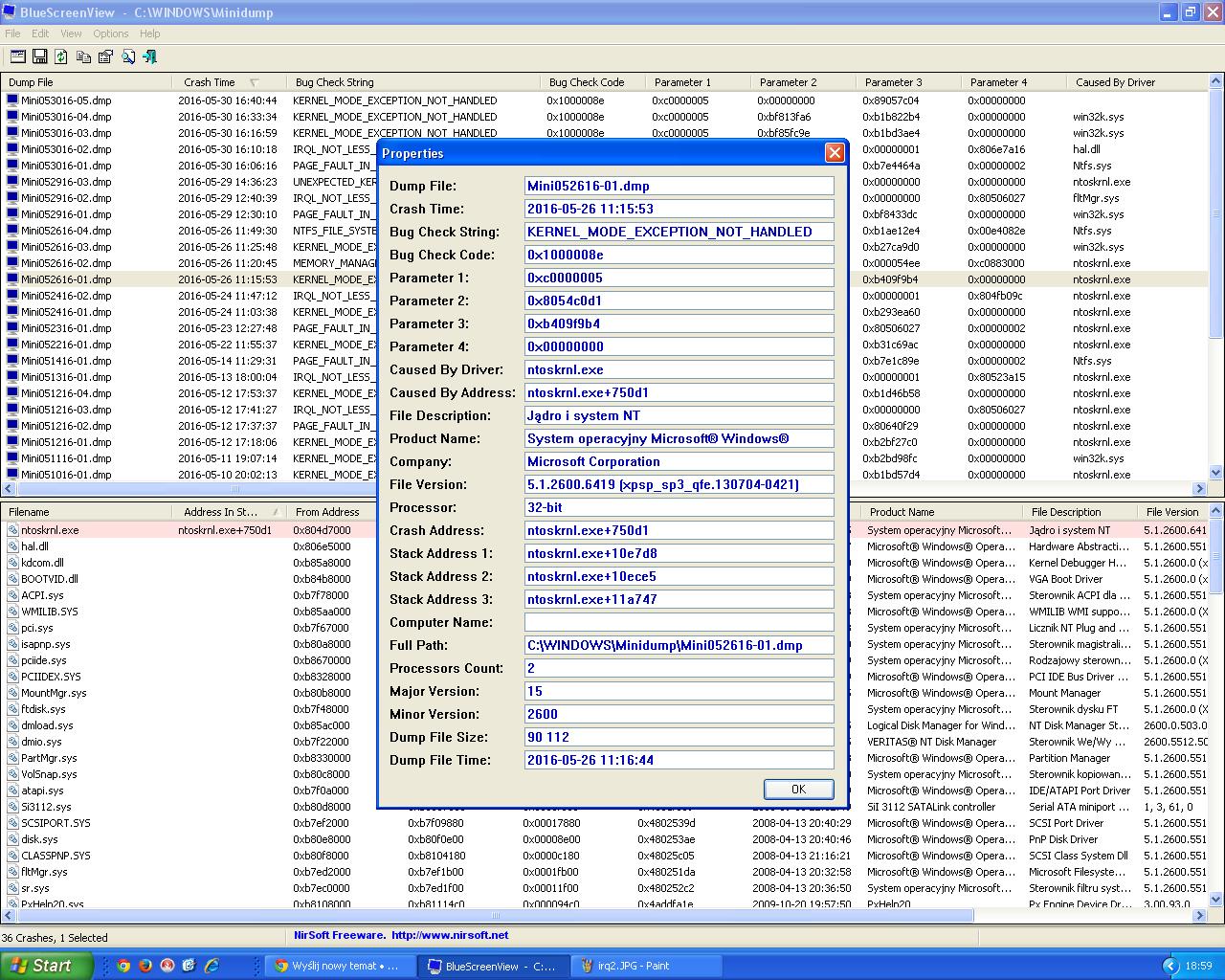Image resolution: width=1225 pixels, height=980 pixels.
Task: Click the Advanced Options toolbar icon
Action: pyautogui.click(x=17, y=57)
